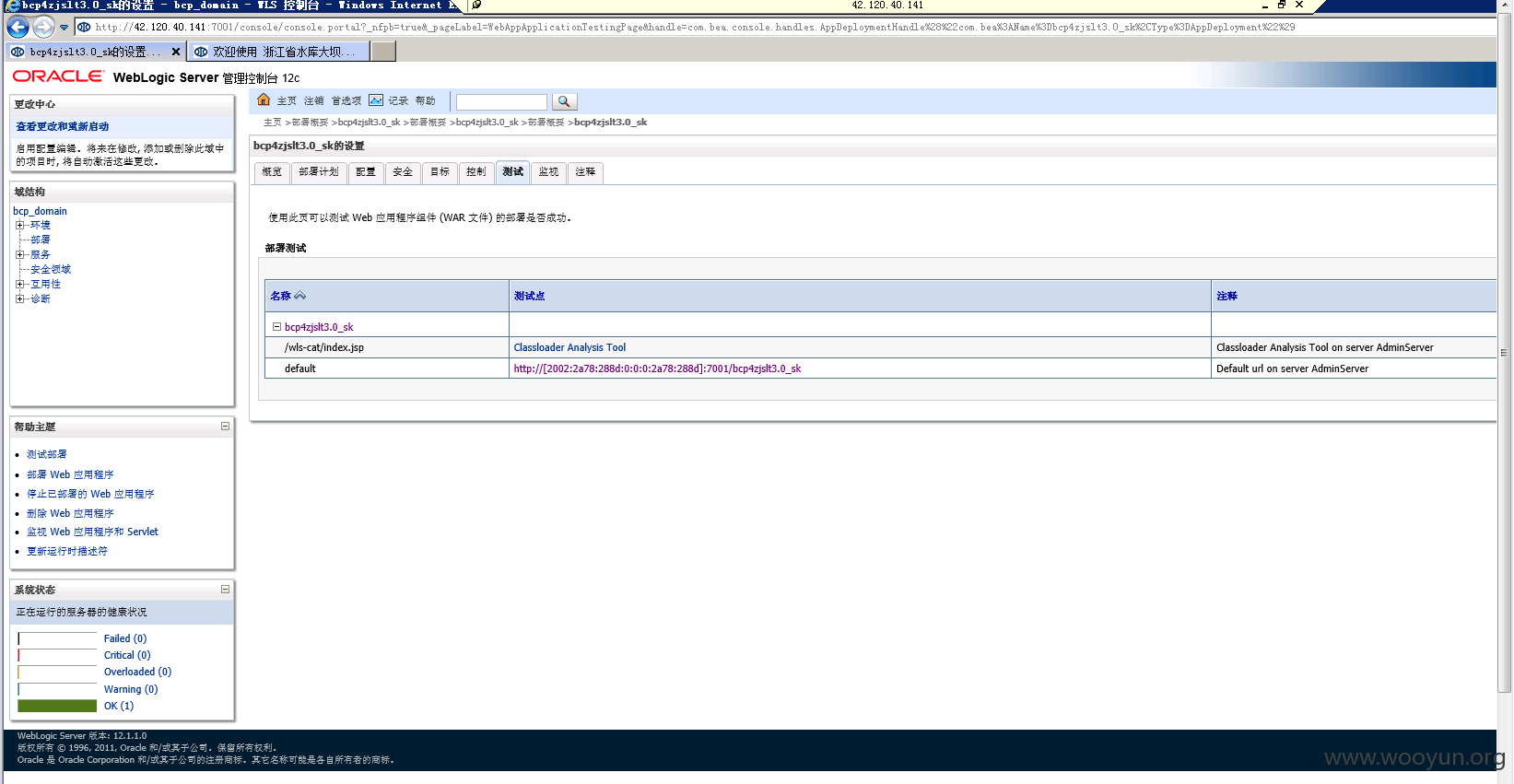This screenshot has height=784, width=1514.
Task: Click Warning (0) health status
Action: (x=131, y=689)
